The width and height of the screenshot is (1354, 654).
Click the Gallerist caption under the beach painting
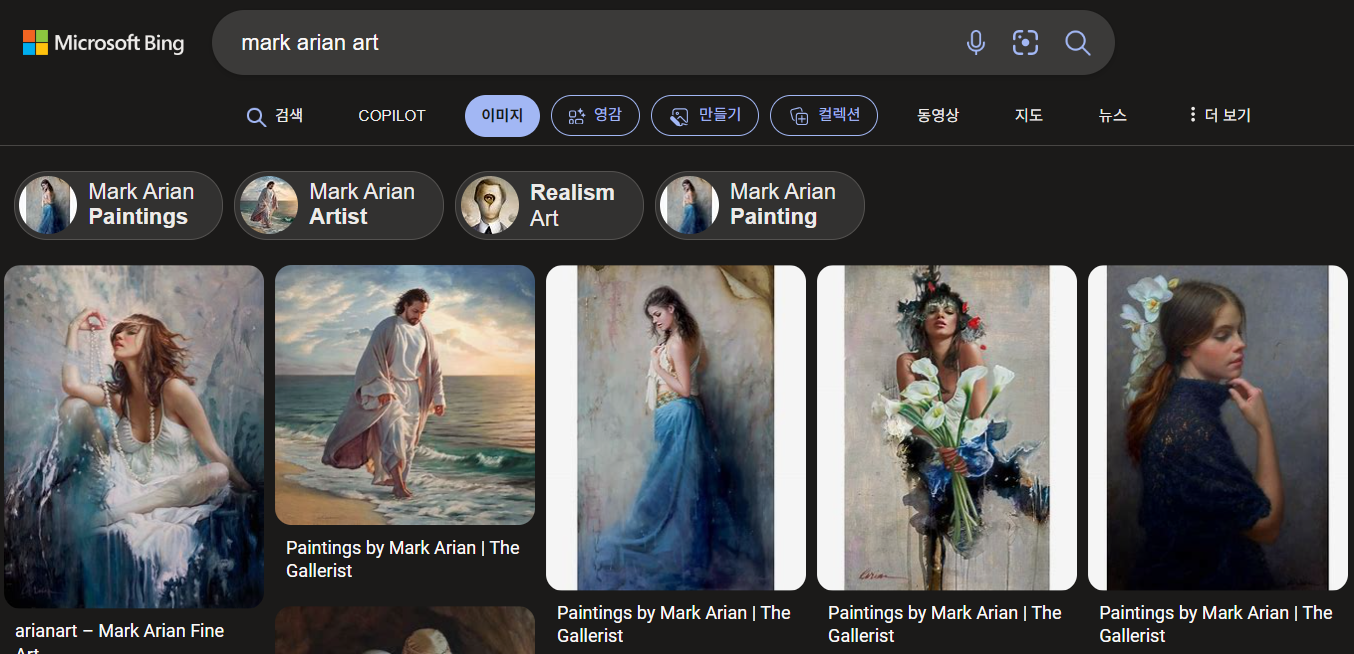tap(403, 559)
